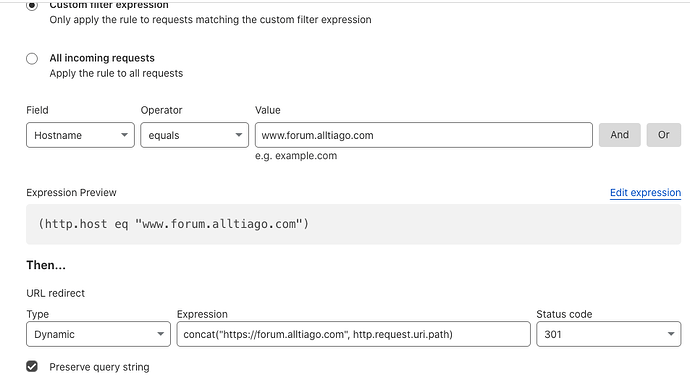Open the Operator dropdown showing equals
The image size is (690, 385).
point(195,135)
